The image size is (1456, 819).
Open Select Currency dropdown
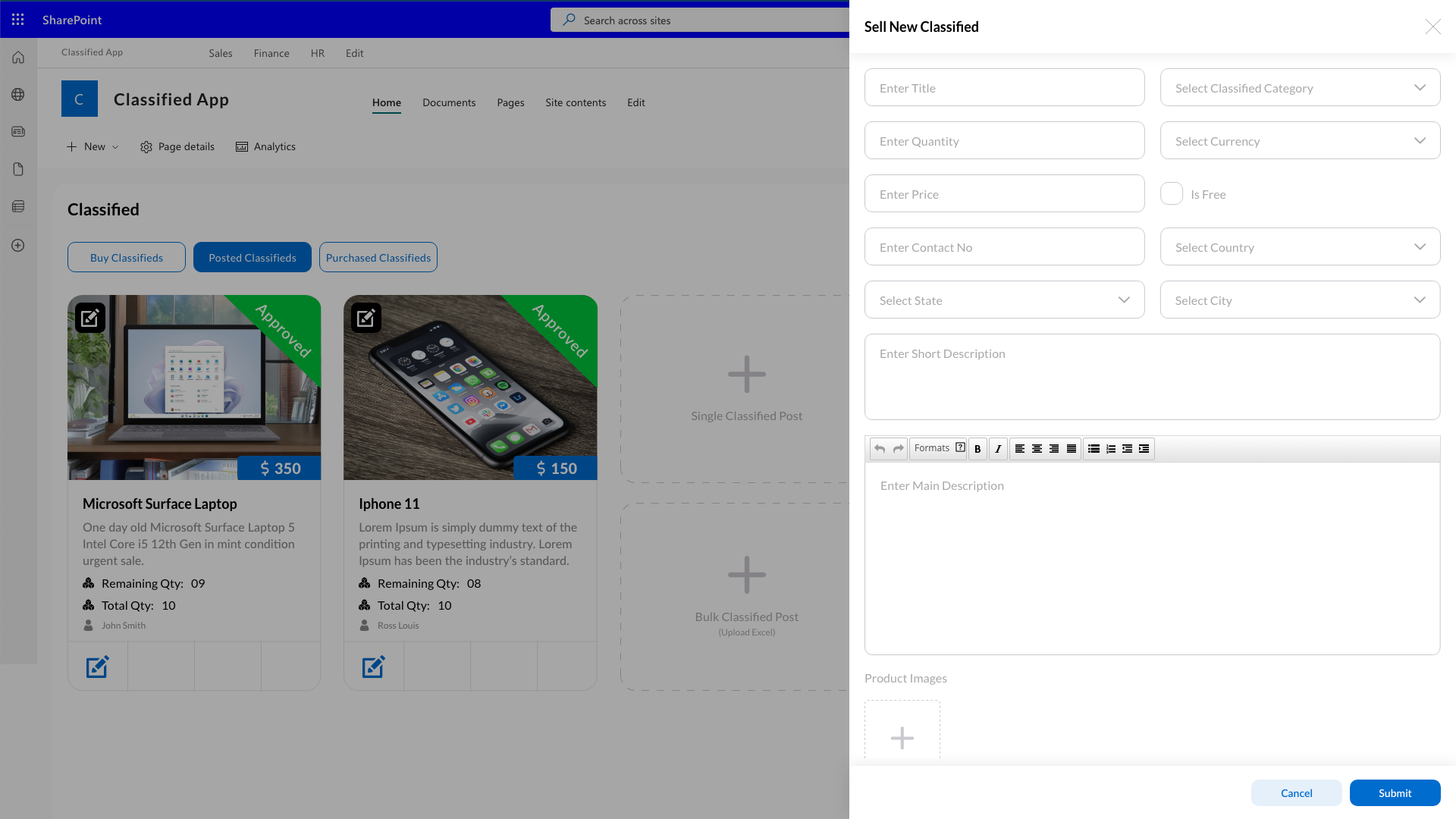(1301, 140)
